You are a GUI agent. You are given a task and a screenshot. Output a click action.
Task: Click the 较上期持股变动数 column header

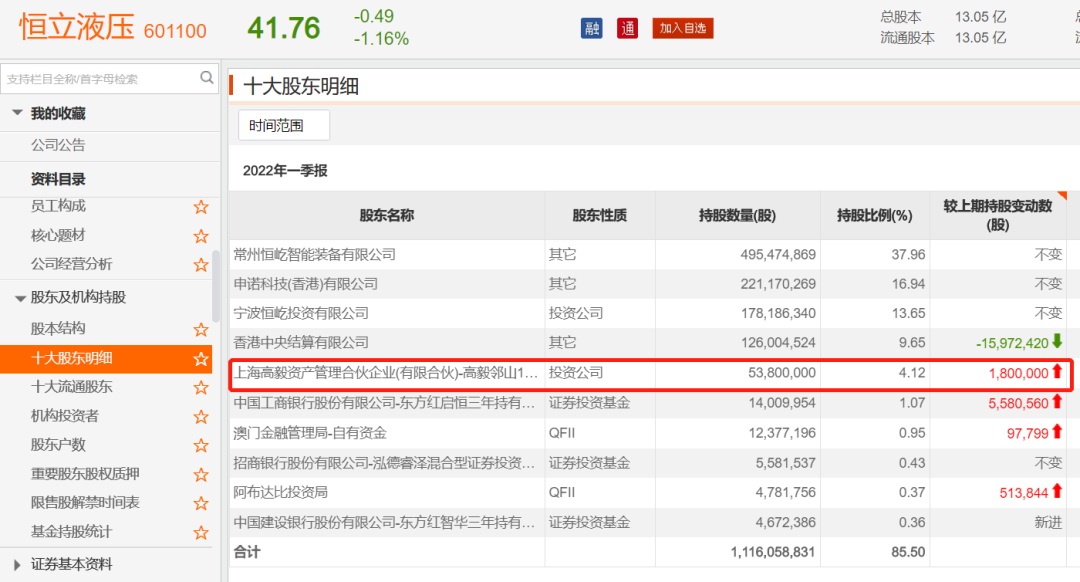[x=997, y=216]
